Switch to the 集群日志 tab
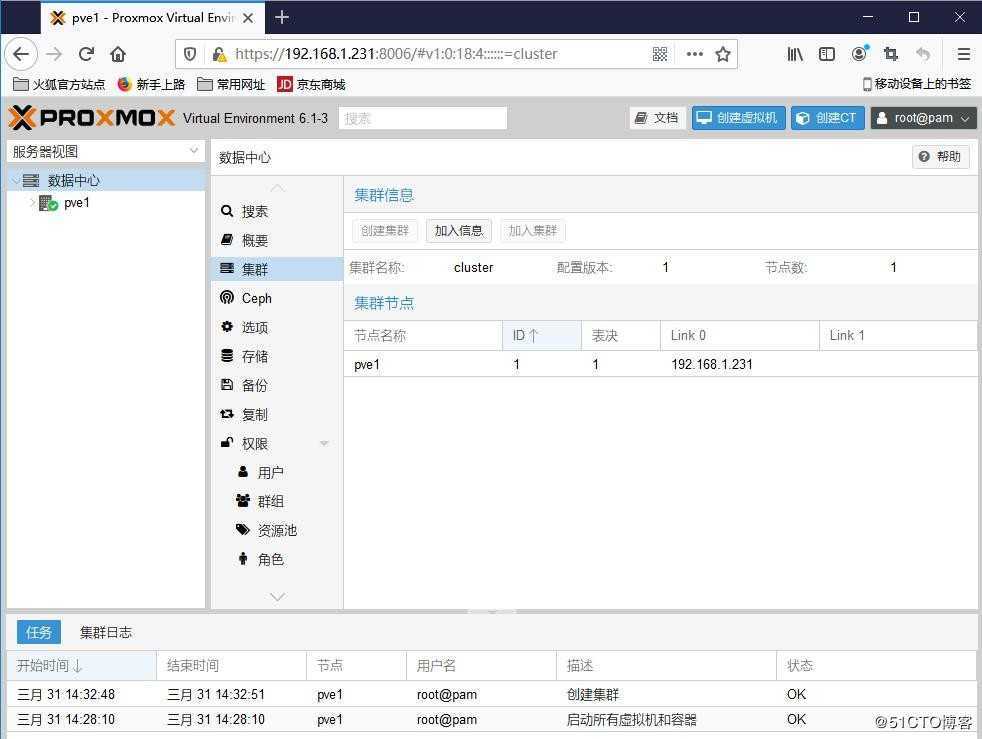Viewport: 982px width, 739px height. point(106,633)
